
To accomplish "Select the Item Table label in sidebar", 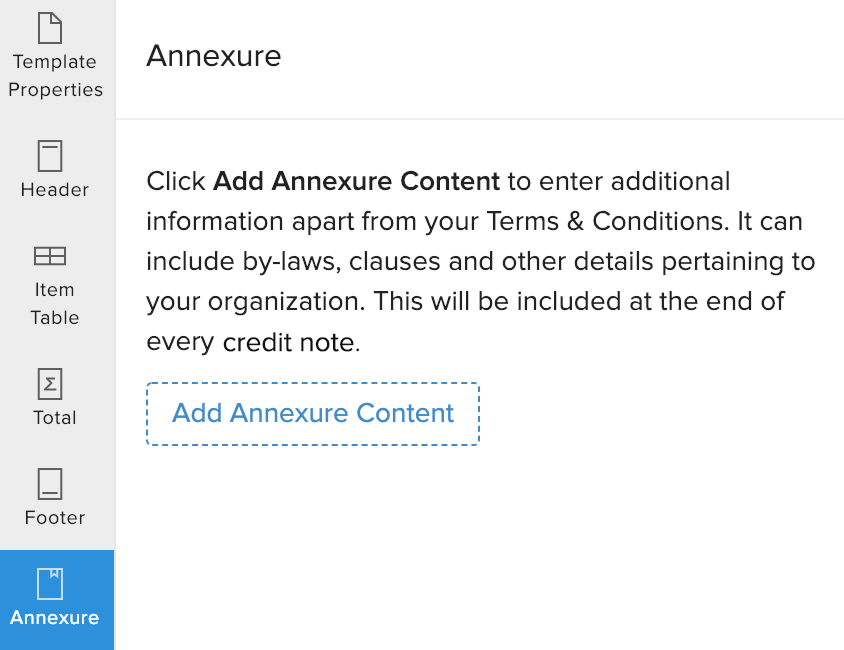I will point(55,303).
